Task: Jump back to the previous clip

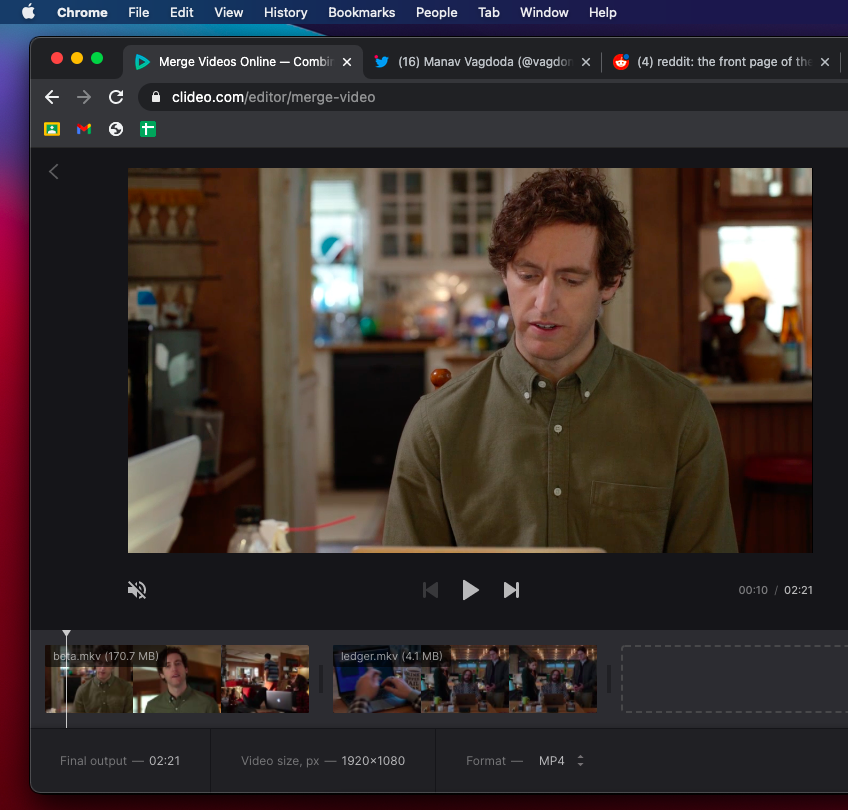Action: click(x=430, y=590)
